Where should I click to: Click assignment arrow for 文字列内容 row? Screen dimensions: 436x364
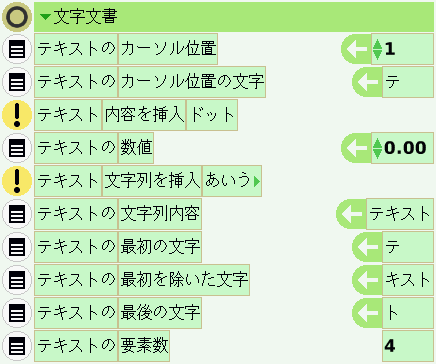pyautogui.click(x=352, y=214)
